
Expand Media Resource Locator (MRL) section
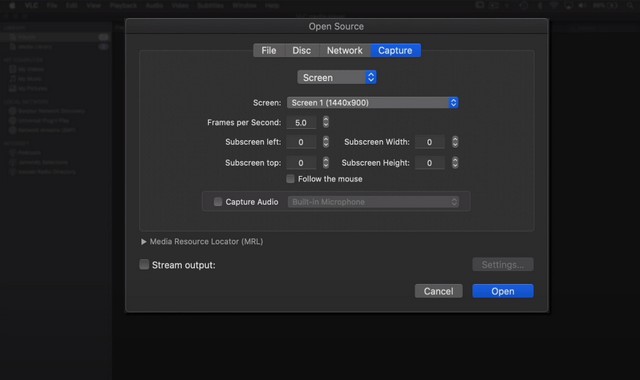tap(144, 242)
